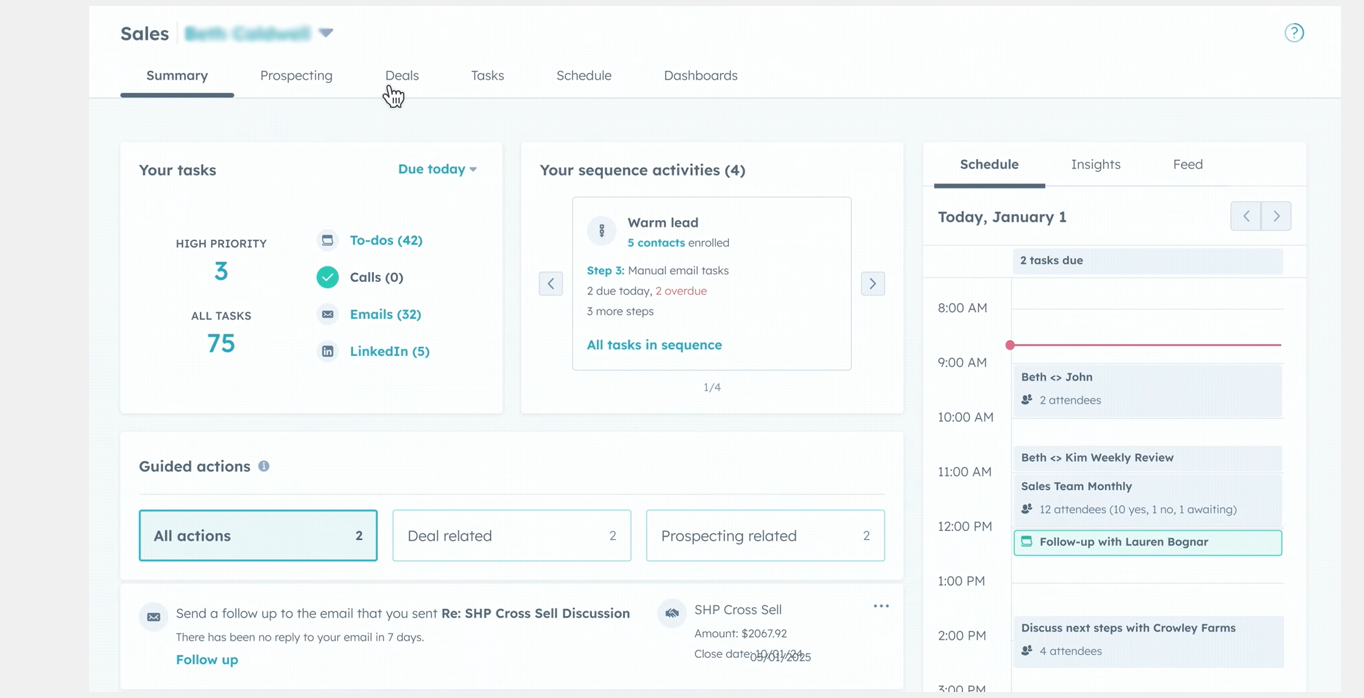The image size is (1364, 698).
Task: Select the green Calls checkmark icon
Action: [327, 277]
